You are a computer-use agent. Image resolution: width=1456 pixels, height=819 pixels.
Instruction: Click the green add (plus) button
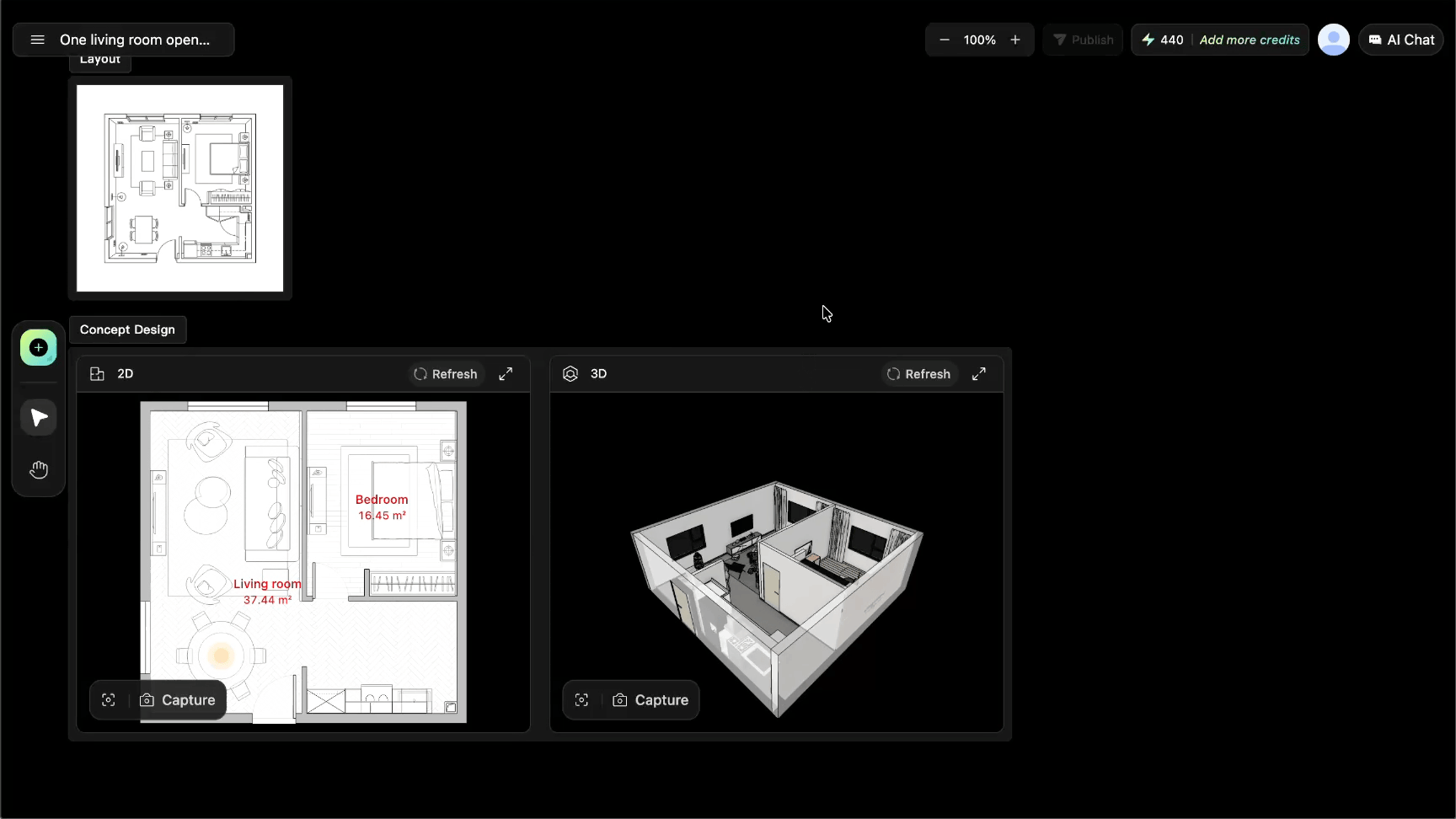click(x=39, y=347)
